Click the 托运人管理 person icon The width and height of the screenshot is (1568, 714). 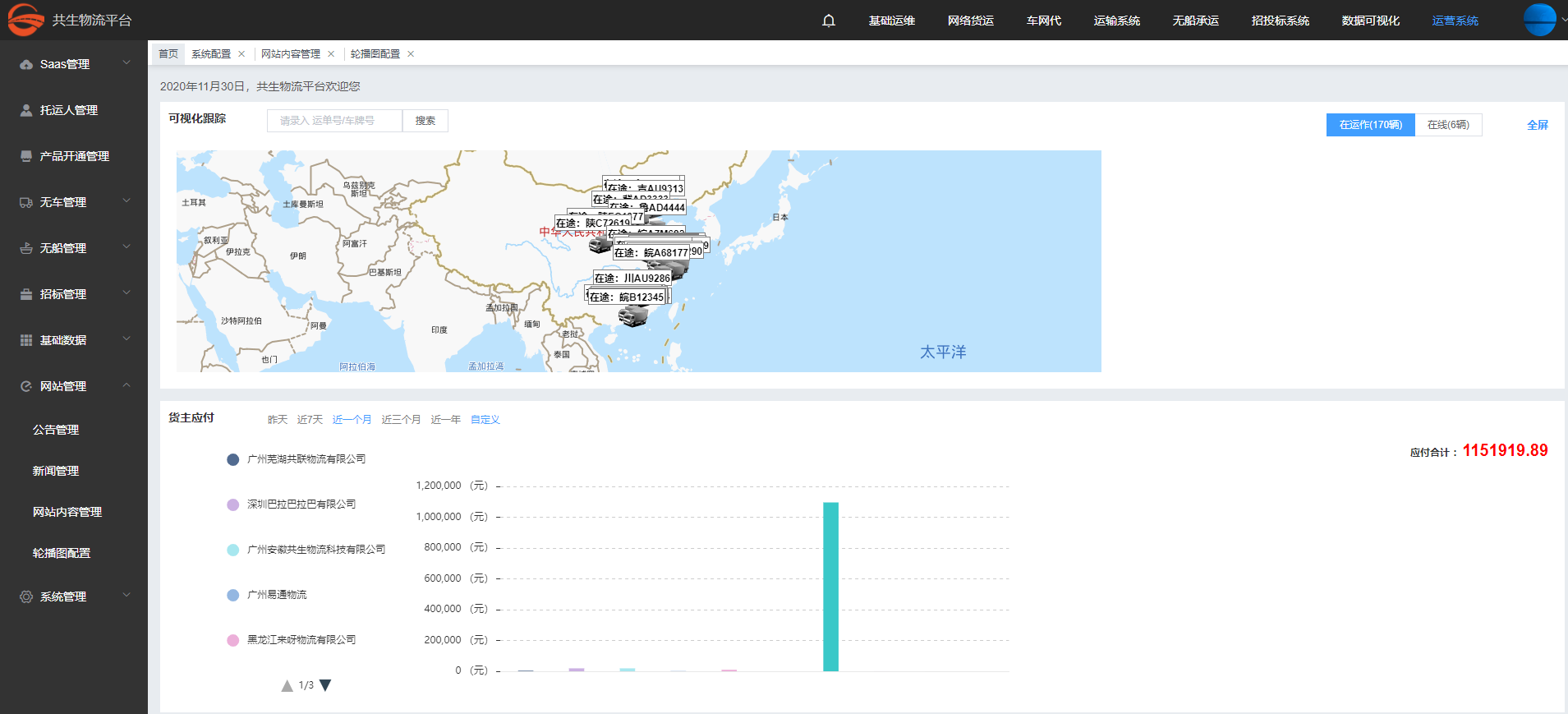point(26,110)
